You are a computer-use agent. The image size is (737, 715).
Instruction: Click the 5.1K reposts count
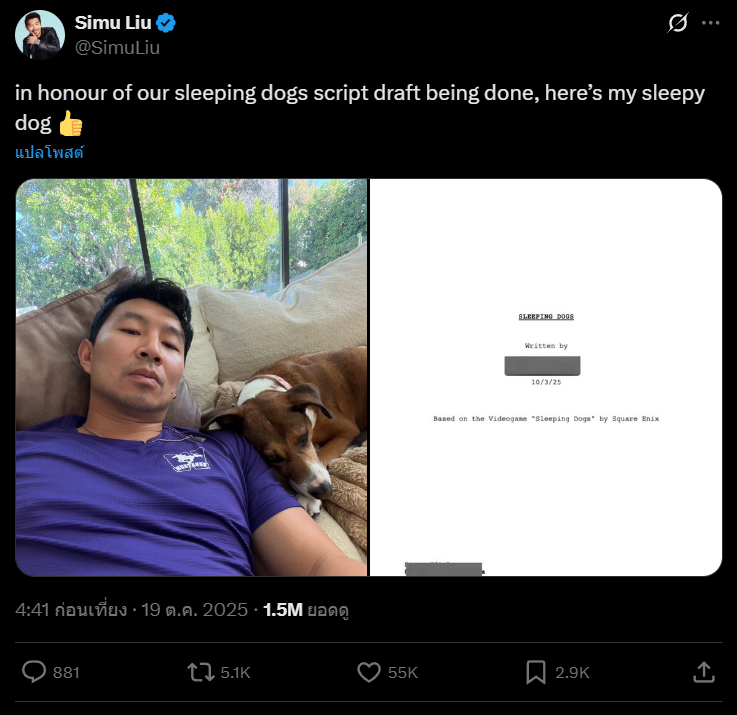235,672
